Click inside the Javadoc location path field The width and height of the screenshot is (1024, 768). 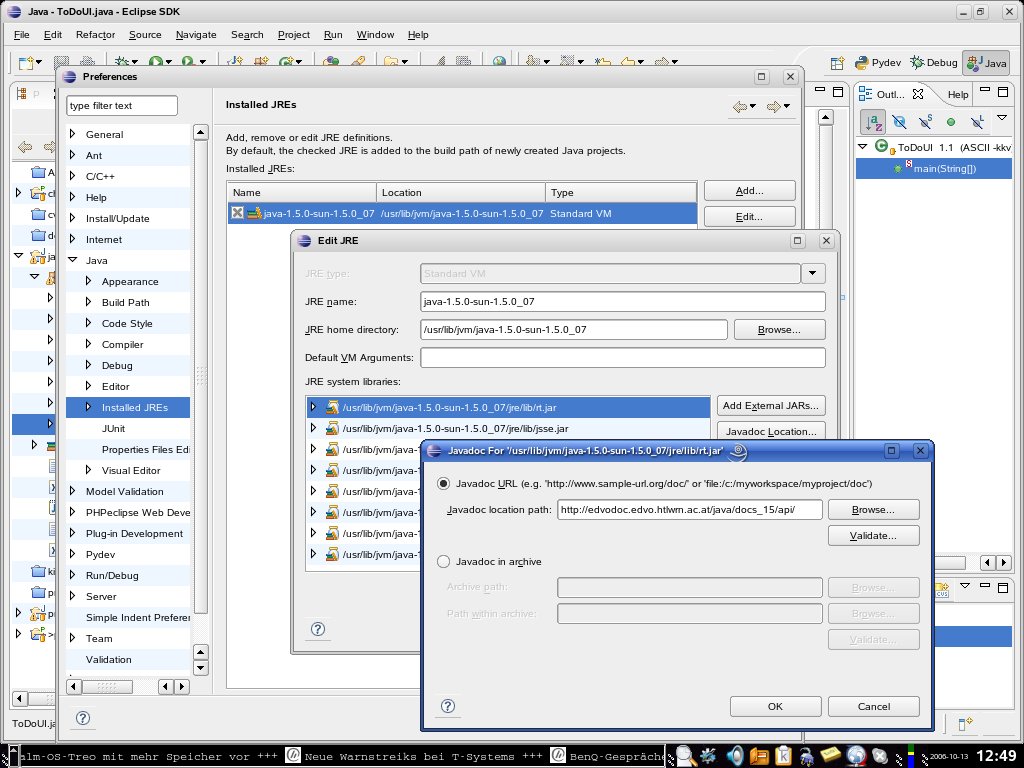coord(690,509)
